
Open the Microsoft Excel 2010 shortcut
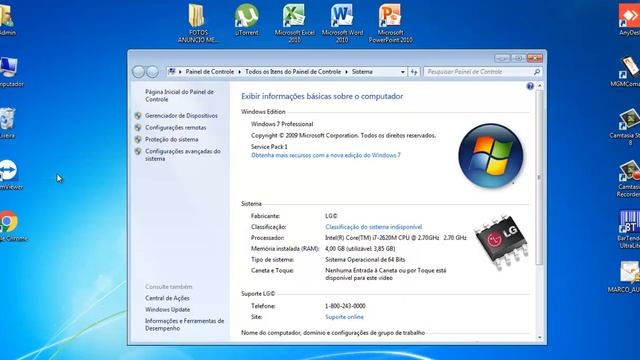coord(294,23)
